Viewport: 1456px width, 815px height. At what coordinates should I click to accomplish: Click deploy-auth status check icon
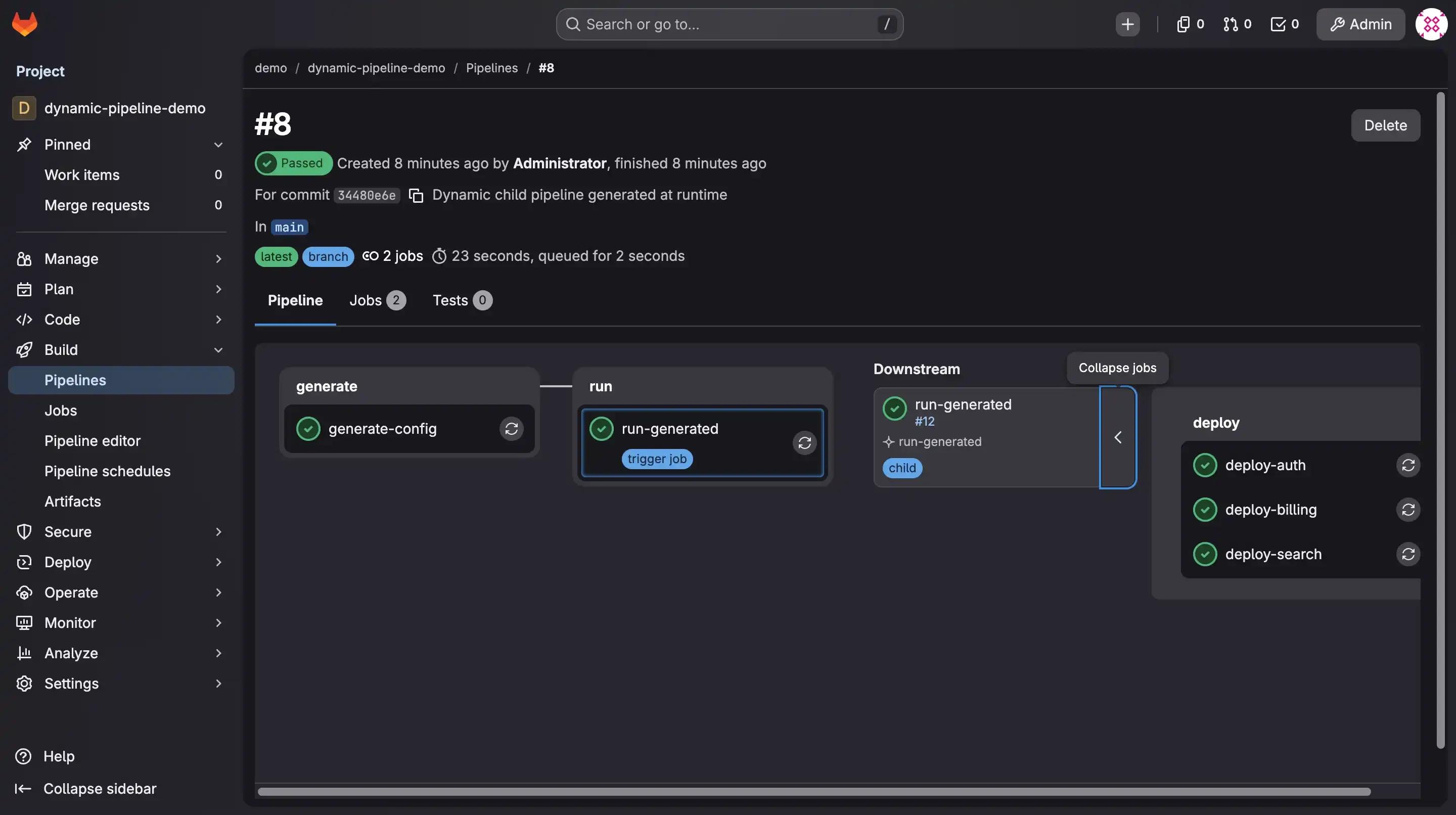(1205, 465)
